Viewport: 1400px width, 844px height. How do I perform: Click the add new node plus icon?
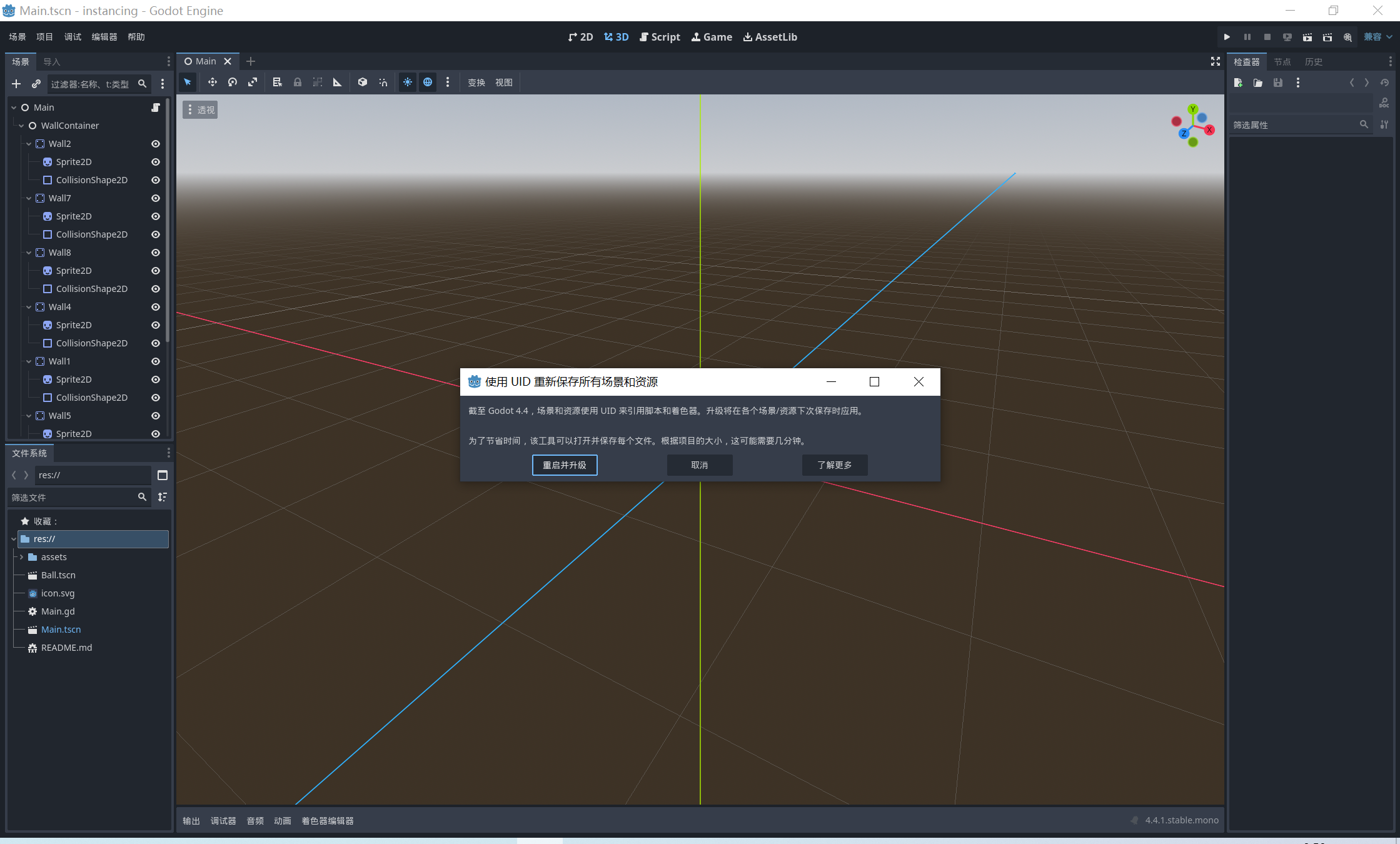coord(16,84)
